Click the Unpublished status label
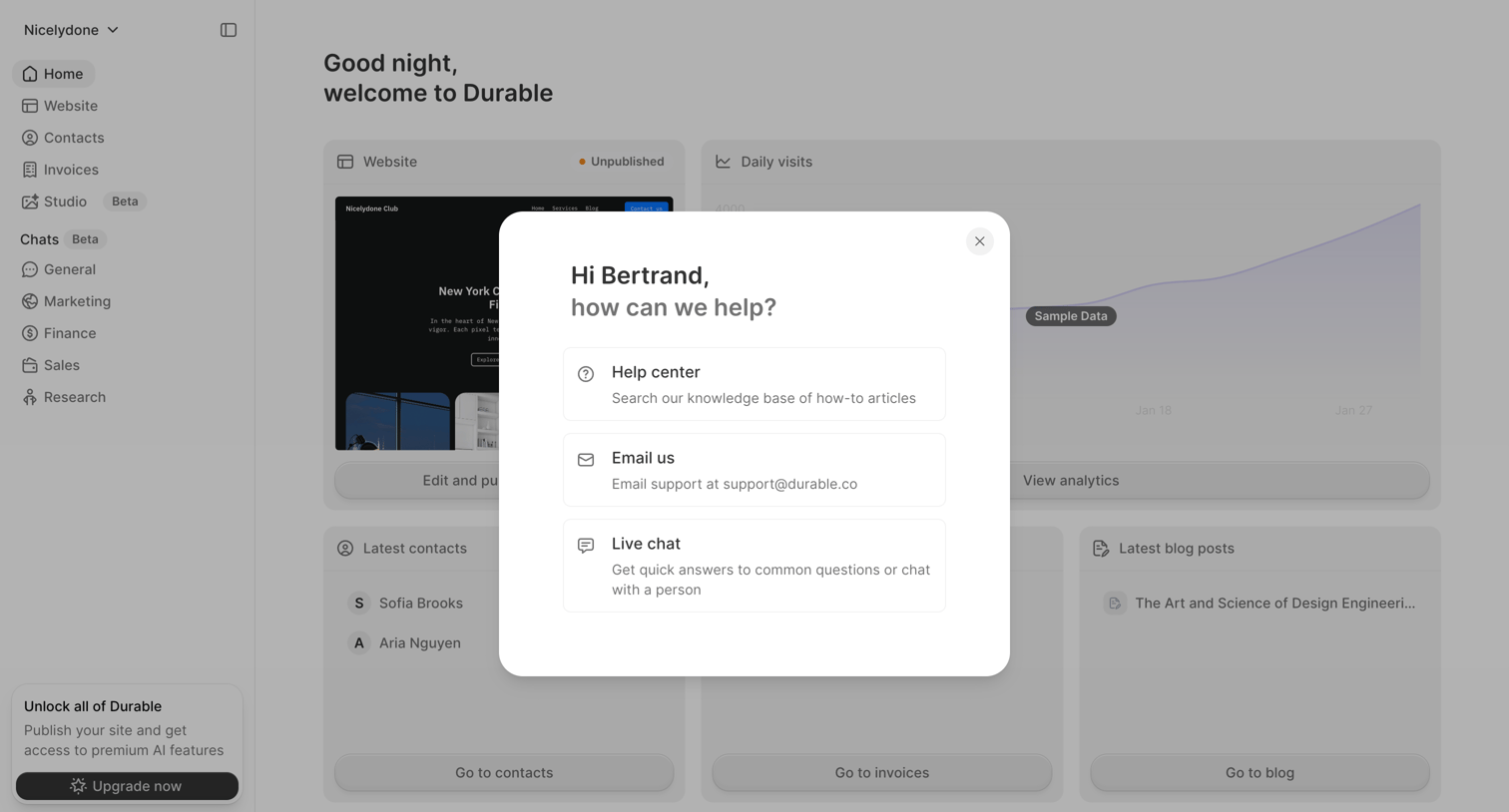Screen dimensions: 1509x812 pos(621,162)
